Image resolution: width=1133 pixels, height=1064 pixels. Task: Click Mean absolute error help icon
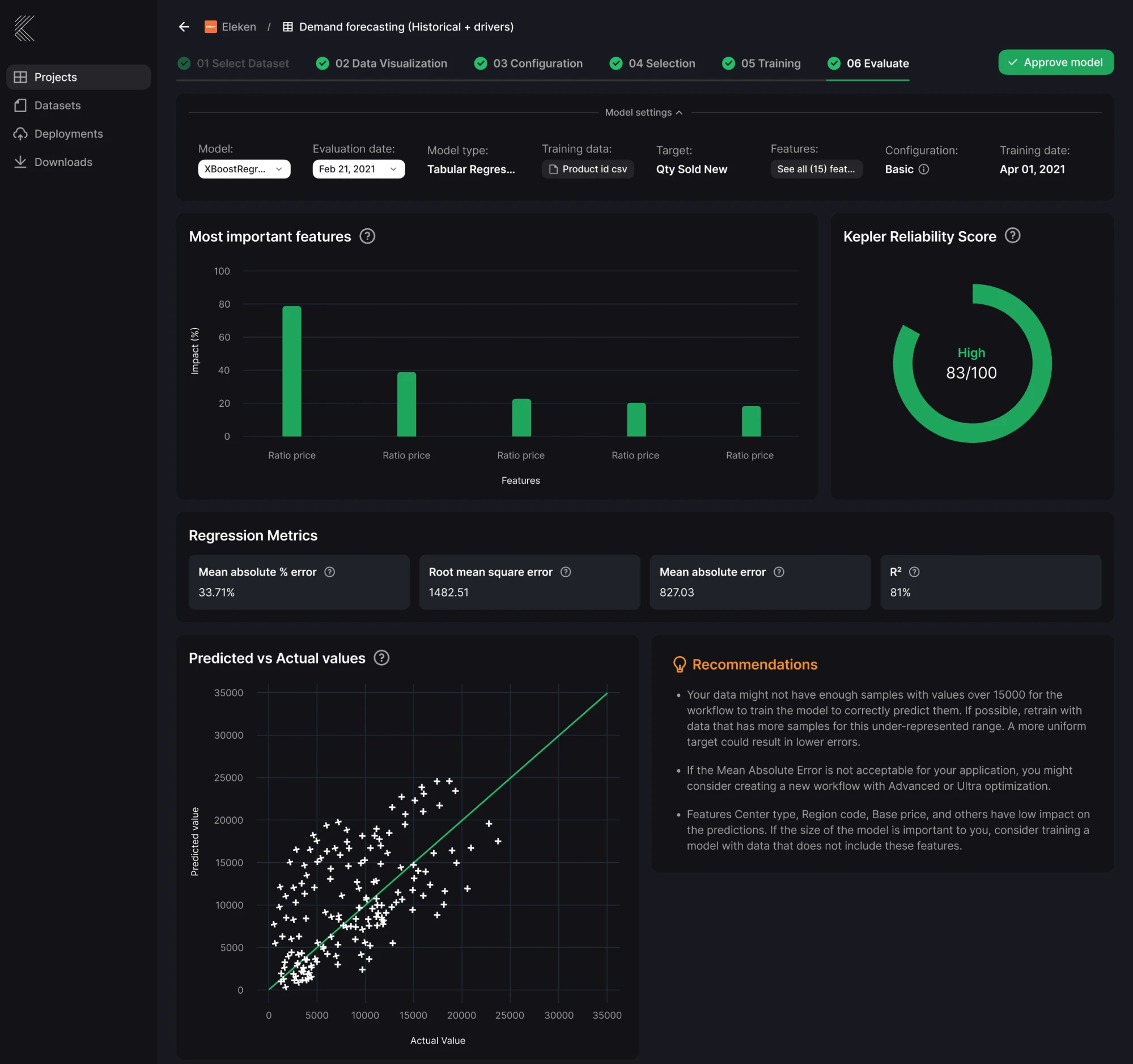tap(779, 572)
